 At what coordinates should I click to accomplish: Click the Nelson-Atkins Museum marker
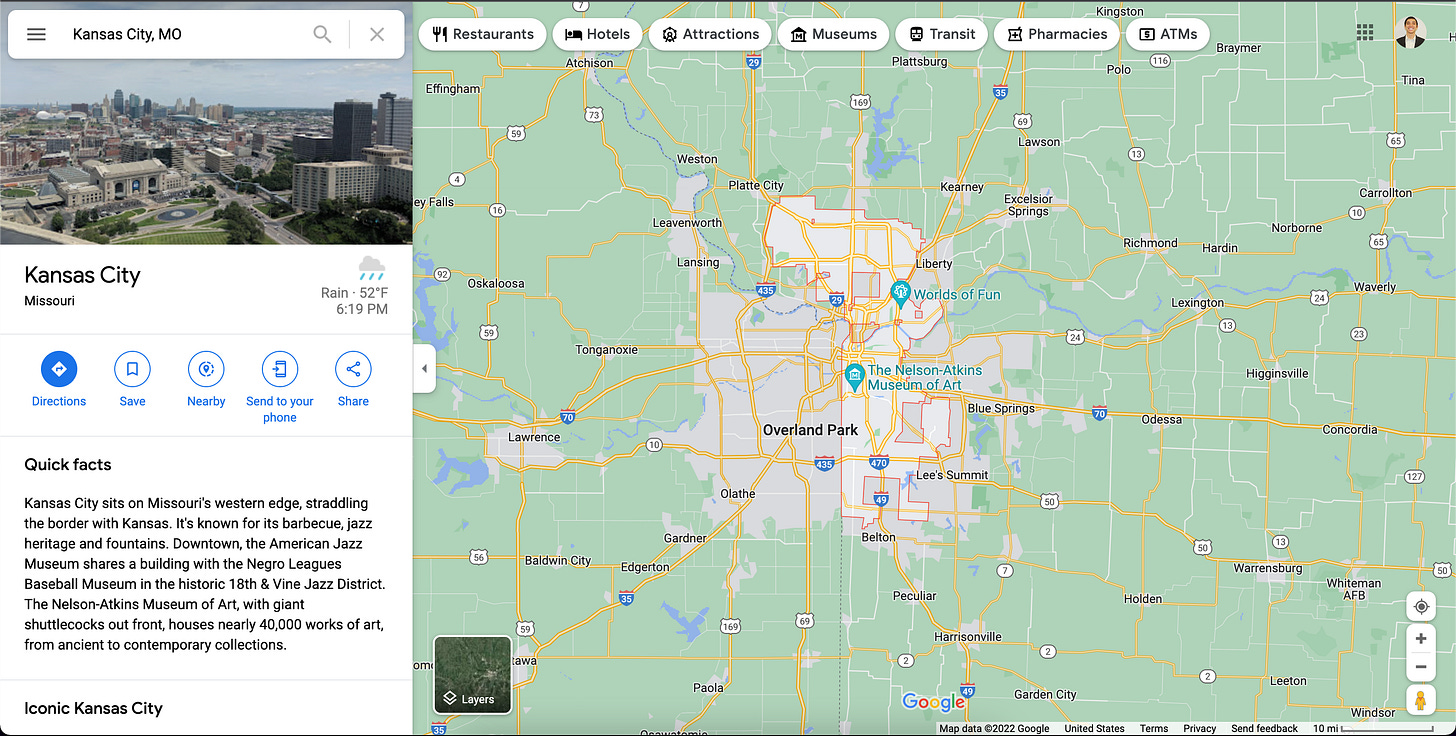[854, 377]
